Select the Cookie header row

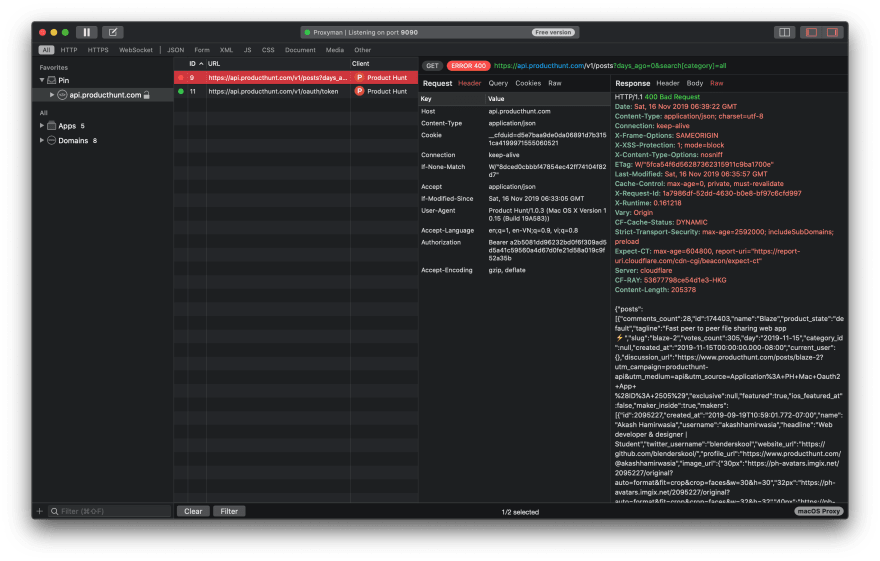(x=514, y=139)
